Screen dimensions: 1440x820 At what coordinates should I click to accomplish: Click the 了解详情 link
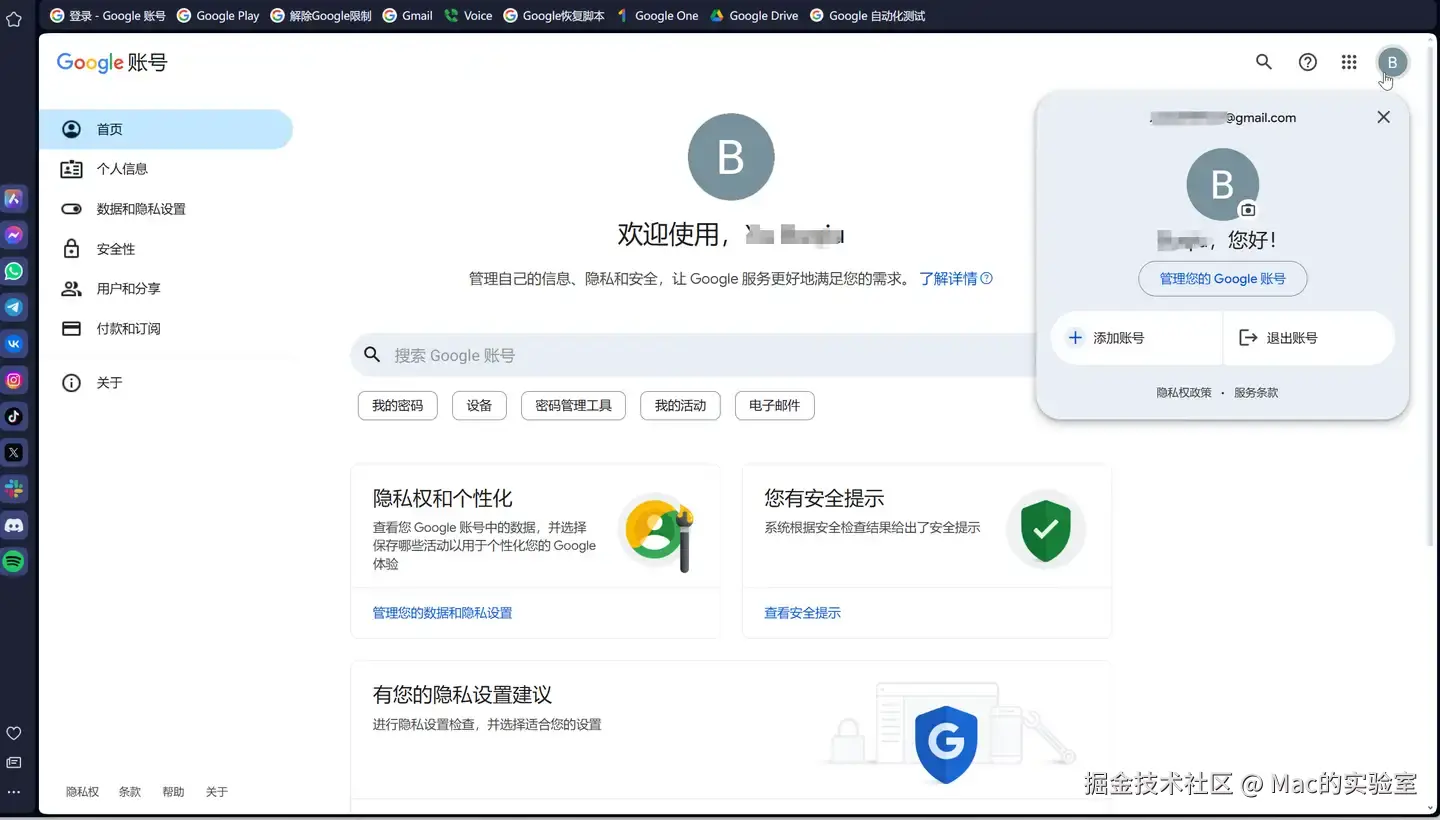point(948,279)
